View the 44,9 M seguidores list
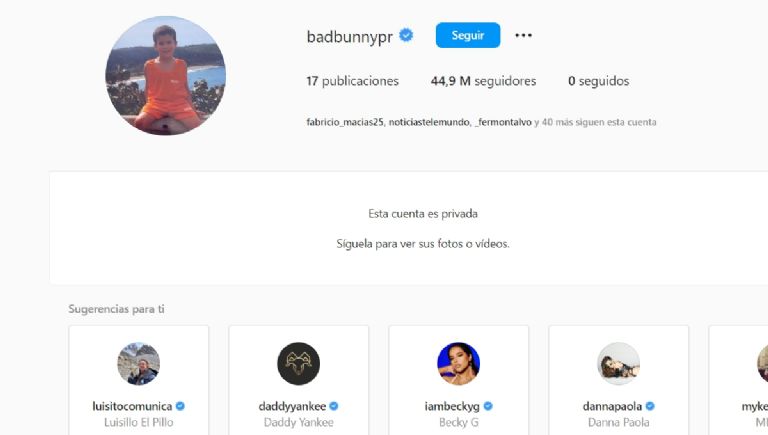The image size is (768, 435). tap(483, 81)
